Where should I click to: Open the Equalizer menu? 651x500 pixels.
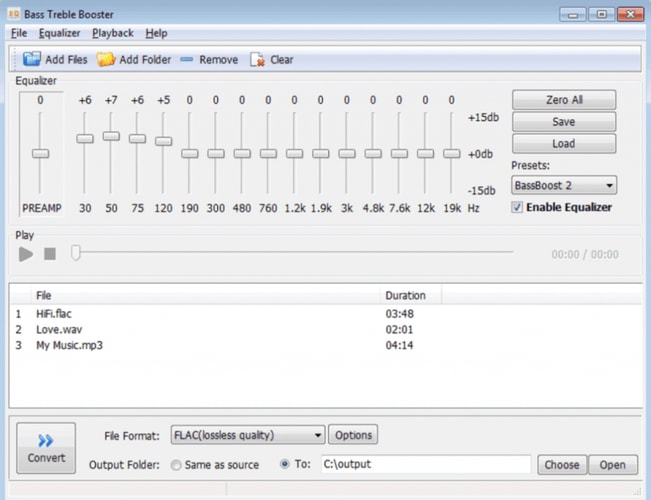(x=59, y=33)
